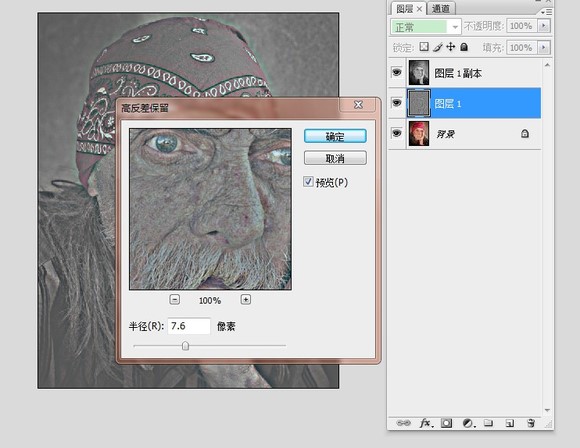580x448 pixels.
Task: Click the link layers icon
Action: point(403,422)
